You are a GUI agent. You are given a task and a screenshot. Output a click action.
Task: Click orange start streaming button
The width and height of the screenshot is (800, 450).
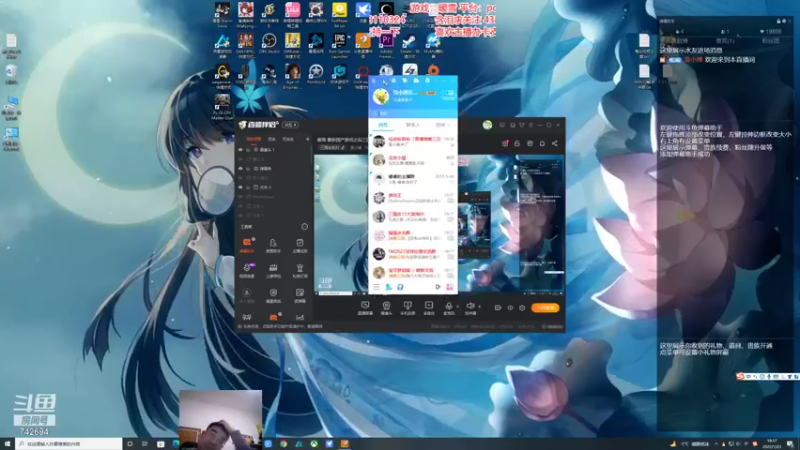click(545, 308)
